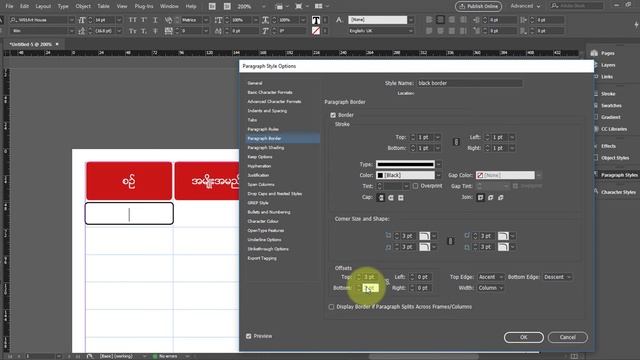This screenshot has width=640, height=360.
Task: Click the black Color swatch
Action: point(380,176)
